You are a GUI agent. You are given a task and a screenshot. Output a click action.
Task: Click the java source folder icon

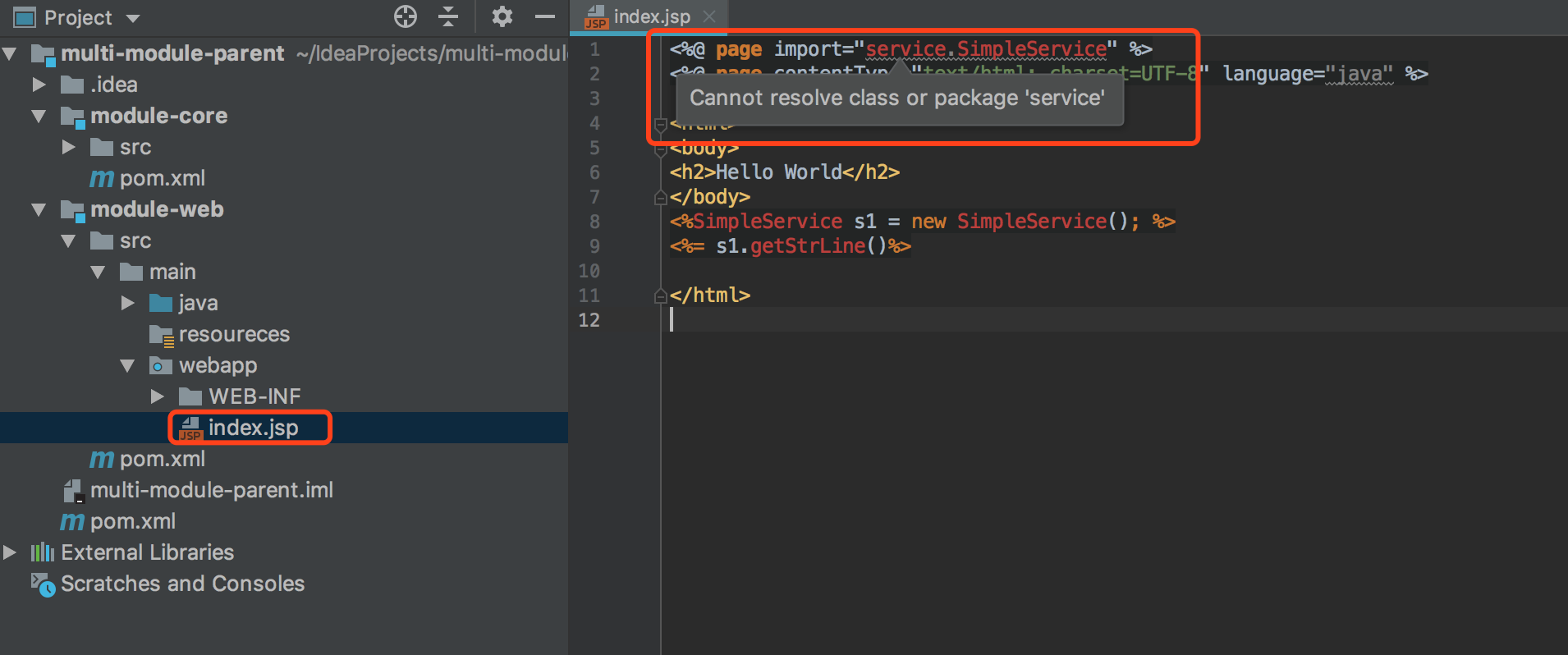(x=161, y=303)
